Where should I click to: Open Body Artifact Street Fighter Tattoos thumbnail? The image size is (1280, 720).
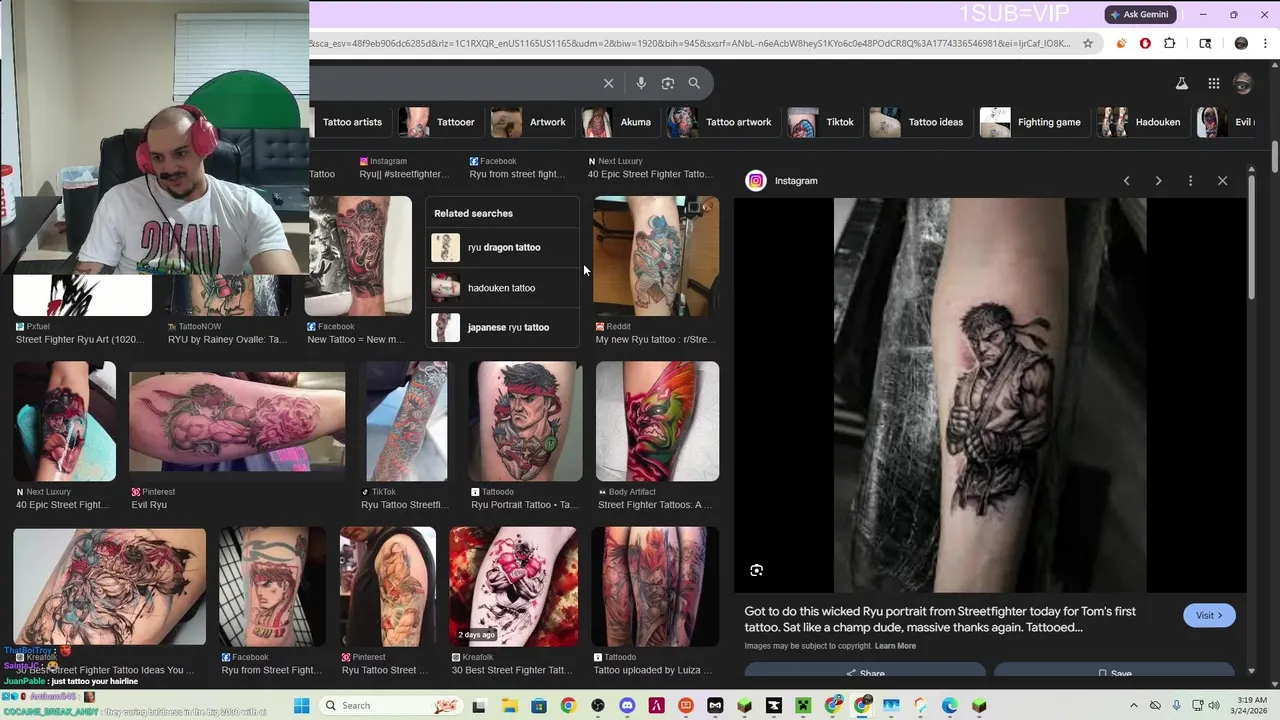(x=657, y=421)
